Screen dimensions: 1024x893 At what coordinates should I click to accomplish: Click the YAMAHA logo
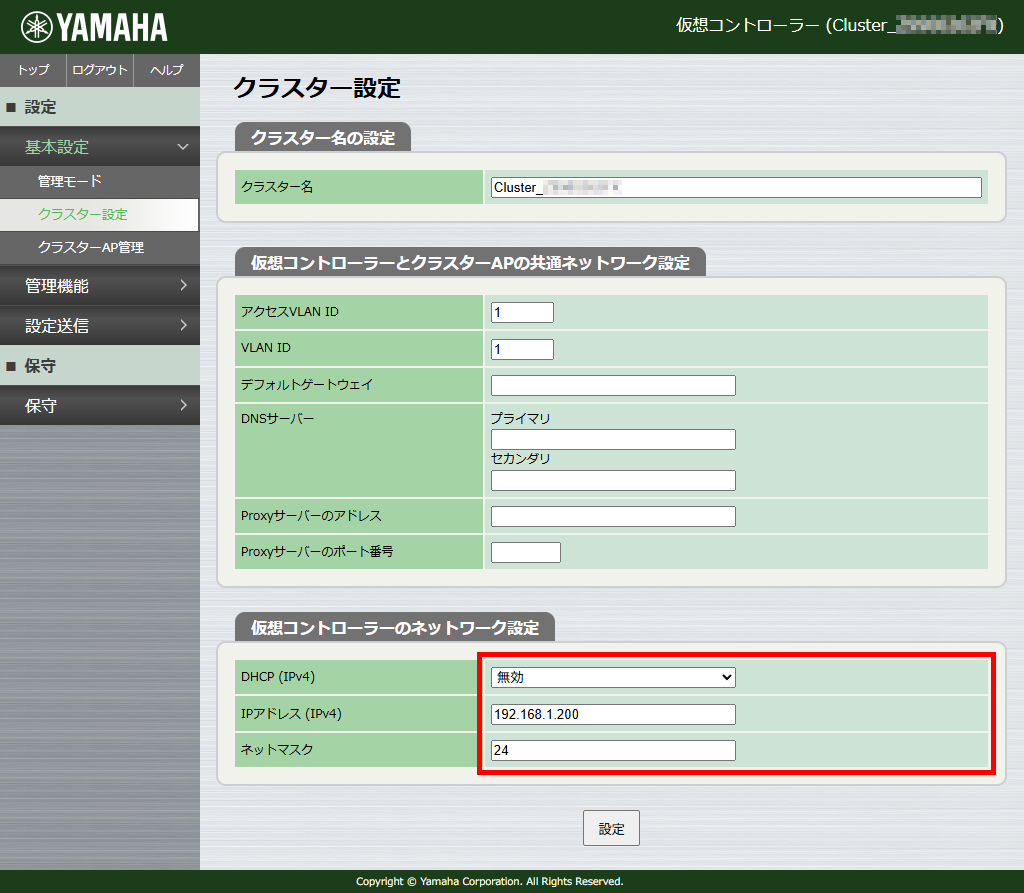(94, 27)
